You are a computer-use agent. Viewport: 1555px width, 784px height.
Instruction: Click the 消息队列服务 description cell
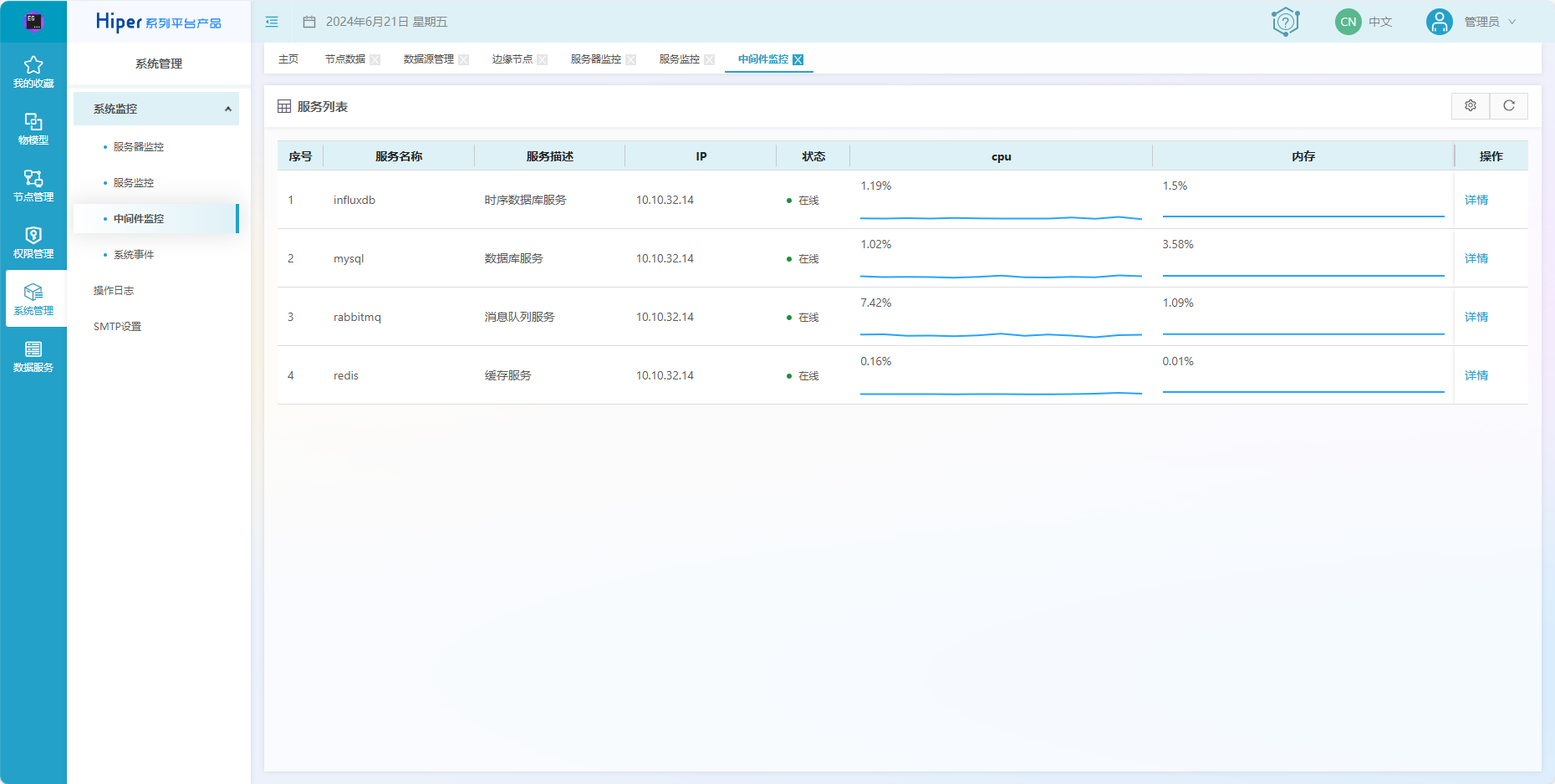point(520,317)
